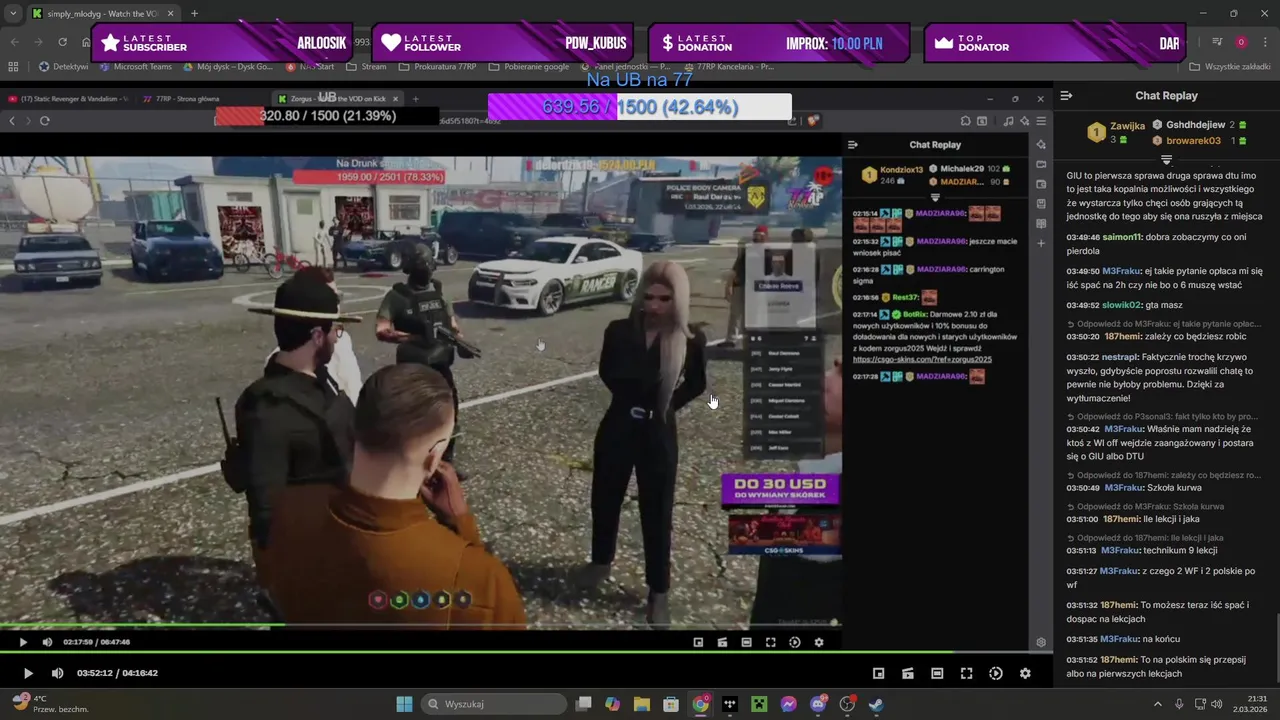This screenshot has width=1280, height=720.
Task: Show hidden system tray icons
Action: tap(1156, 704)
